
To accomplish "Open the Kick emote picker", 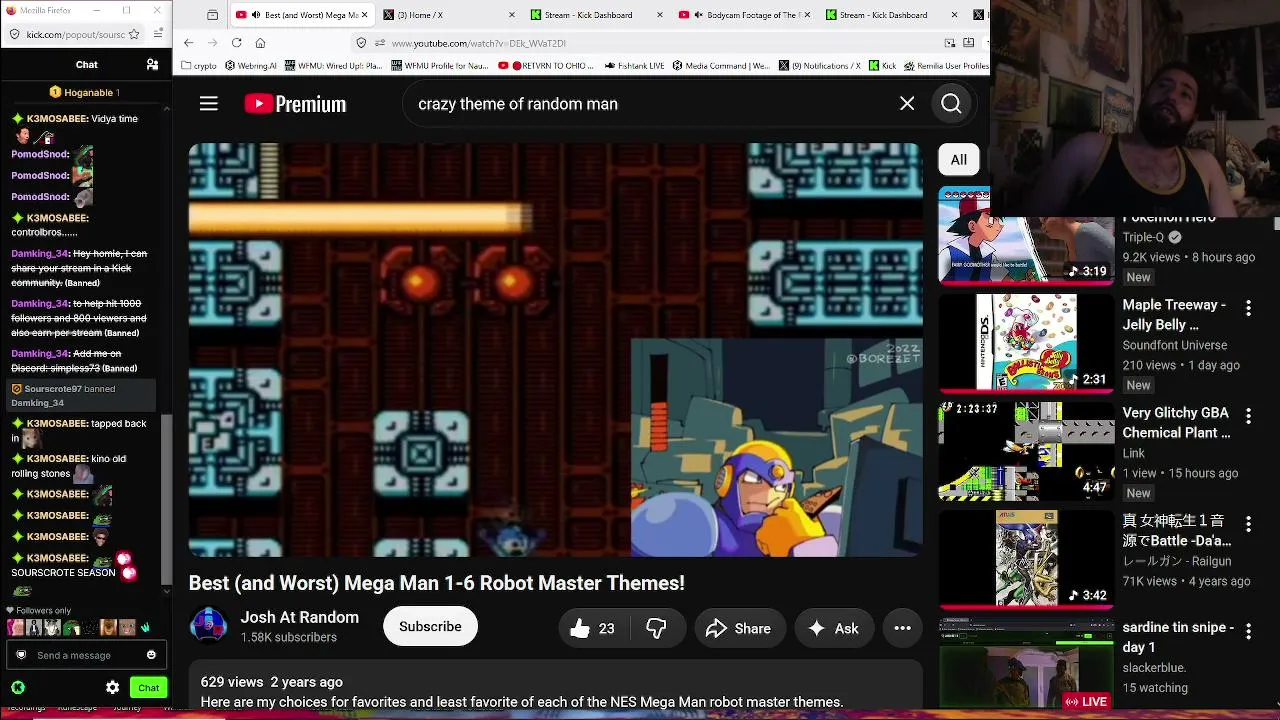I will tap(151, 655).
